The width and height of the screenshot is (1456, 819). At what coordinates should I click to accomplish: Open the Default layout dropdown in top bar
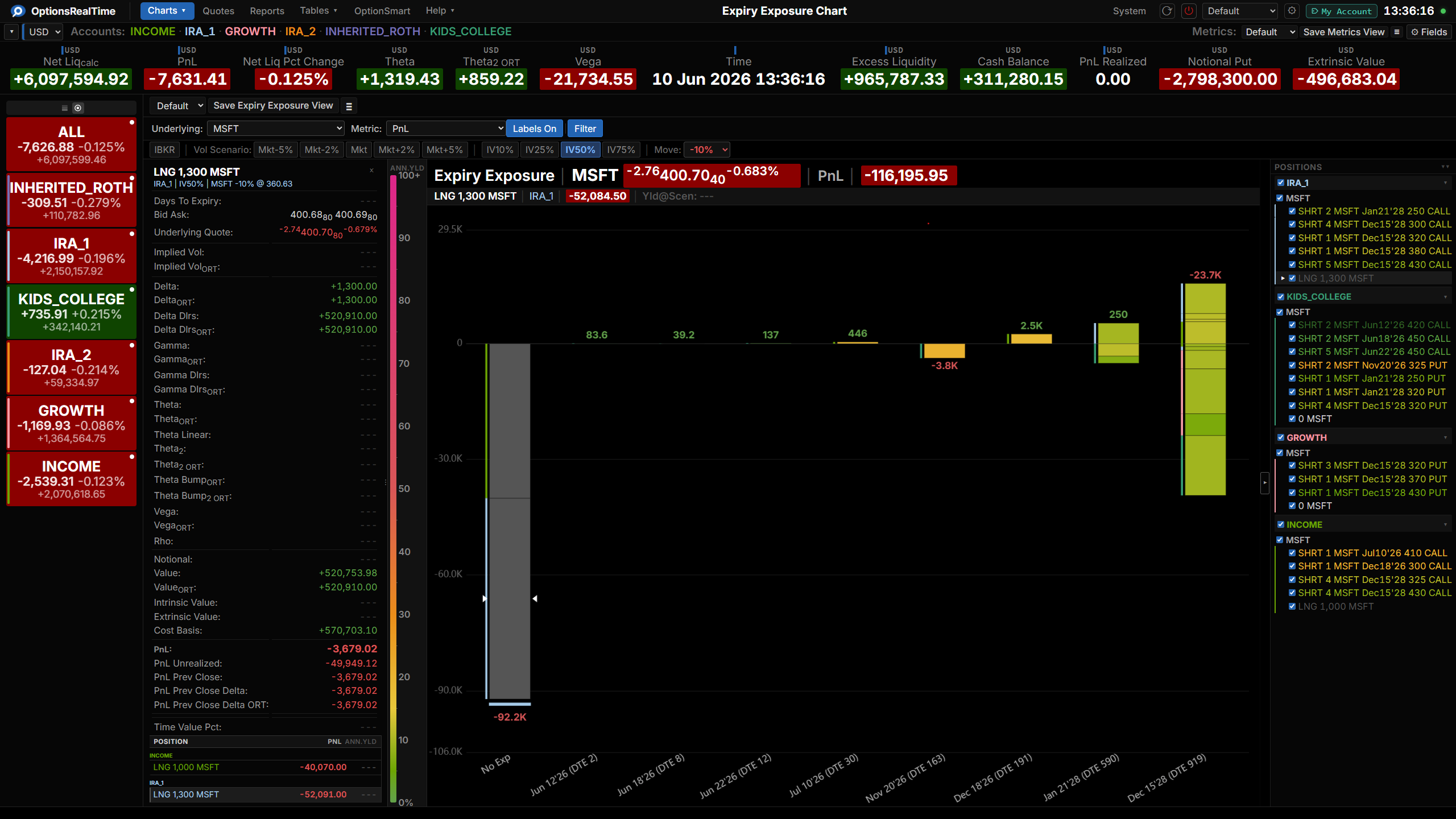1240,11
